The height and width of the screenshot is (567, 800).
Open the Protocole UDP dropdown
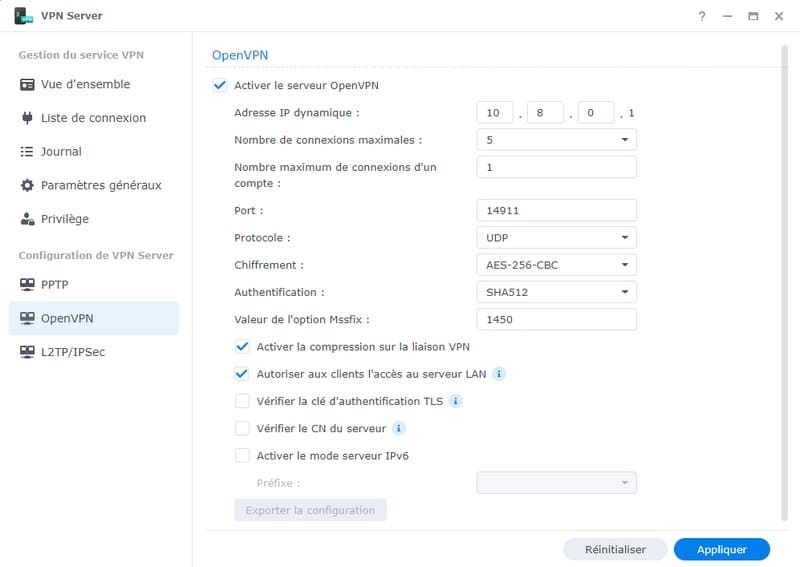coord(556,238)
